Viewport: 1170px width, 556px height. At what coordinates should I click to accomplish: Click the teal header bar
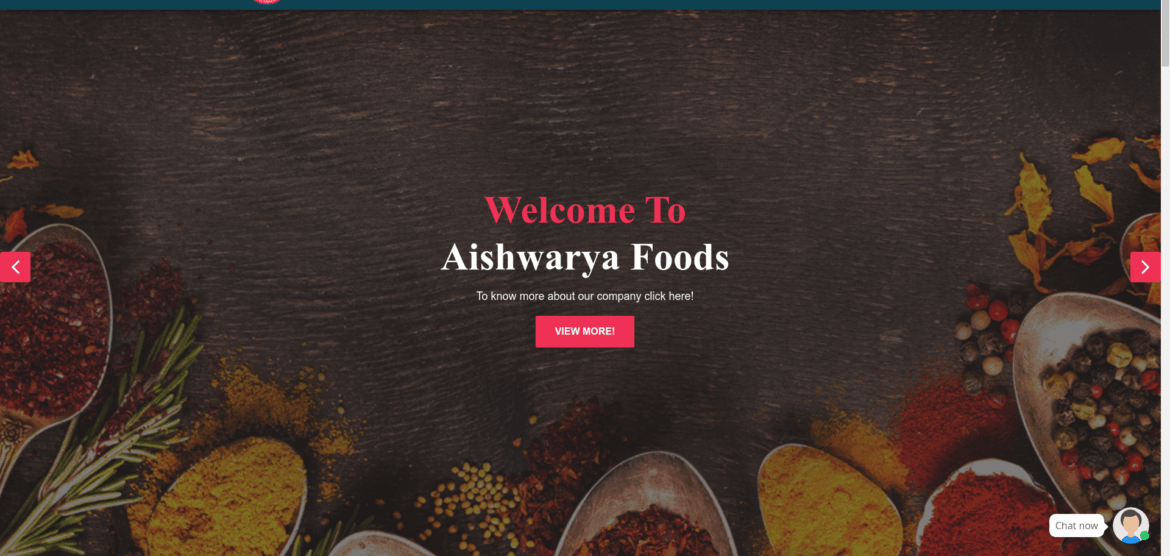pyautogui.click(x=582, y=4)
